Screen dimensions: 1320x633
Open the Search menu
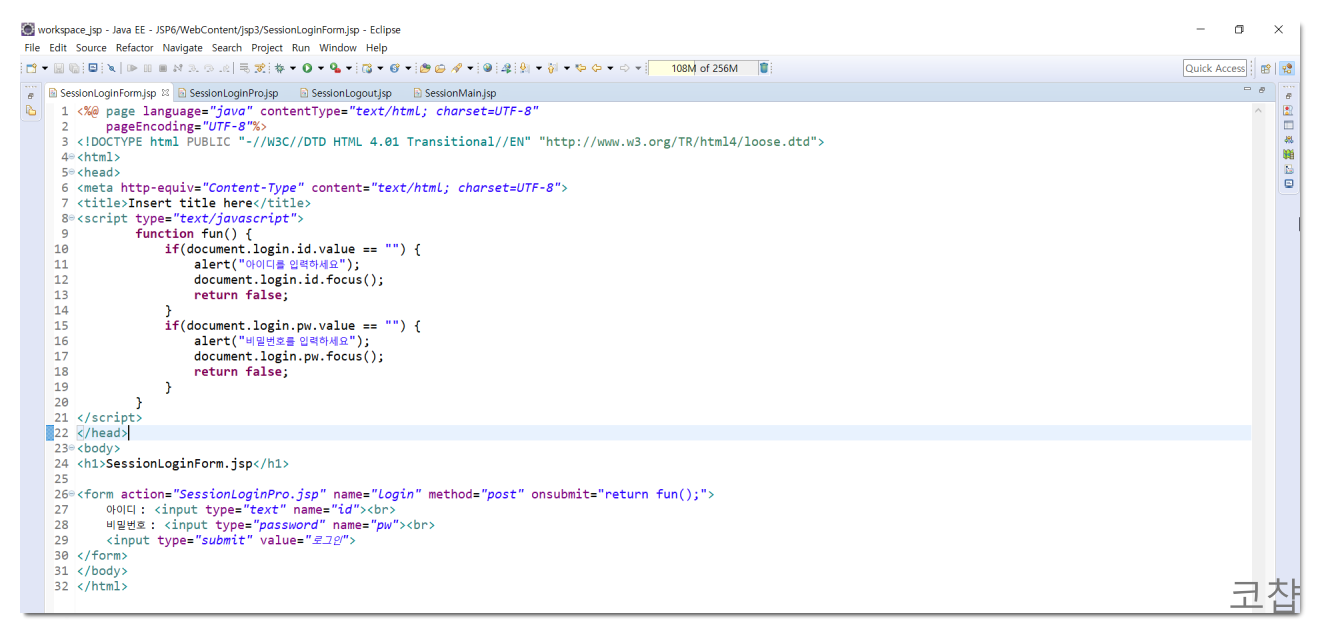pyautogui.click(x=227, y=47)
